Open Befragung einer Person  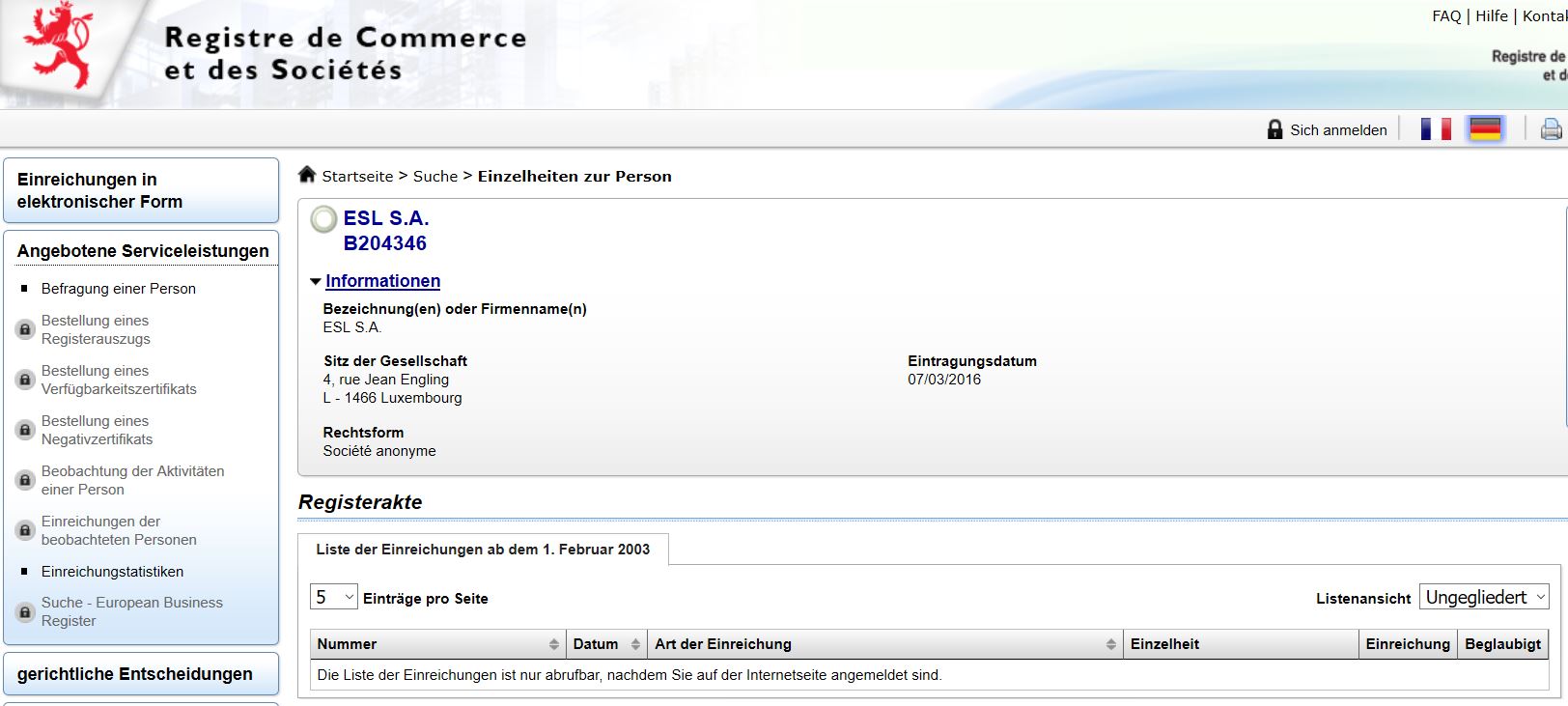click(119, 288)
